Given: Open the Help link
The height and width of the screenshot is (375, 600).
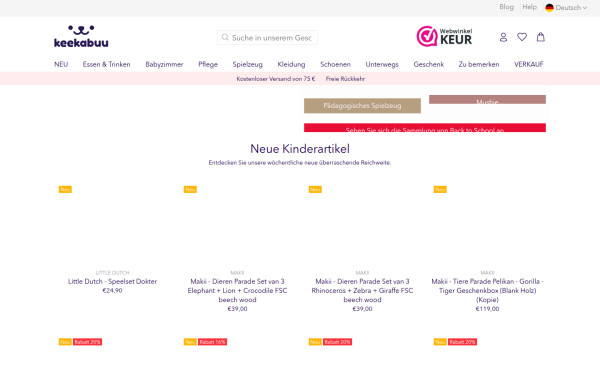Looking at the screenshot, I should pyautogui.click(x=530, y=7).
